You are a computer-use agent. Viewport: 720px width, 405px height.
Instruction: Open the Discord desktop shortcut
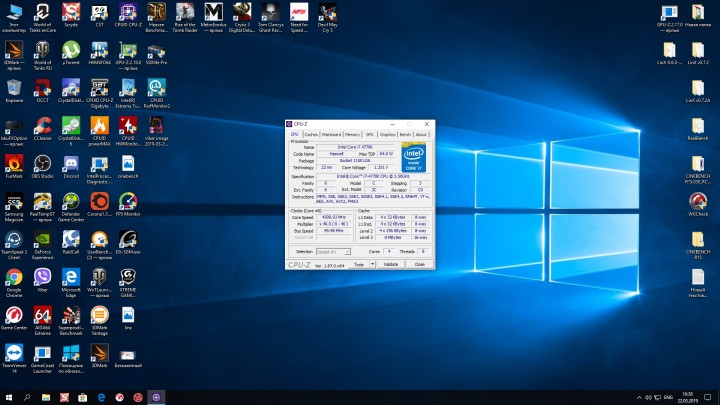pos(71,167)
